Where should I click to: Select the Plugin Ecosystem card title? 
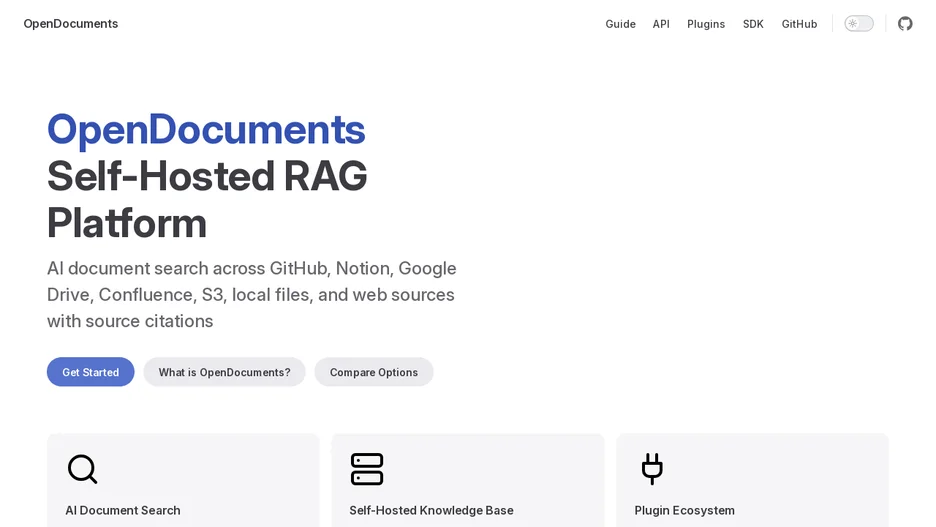click(685, 510)
